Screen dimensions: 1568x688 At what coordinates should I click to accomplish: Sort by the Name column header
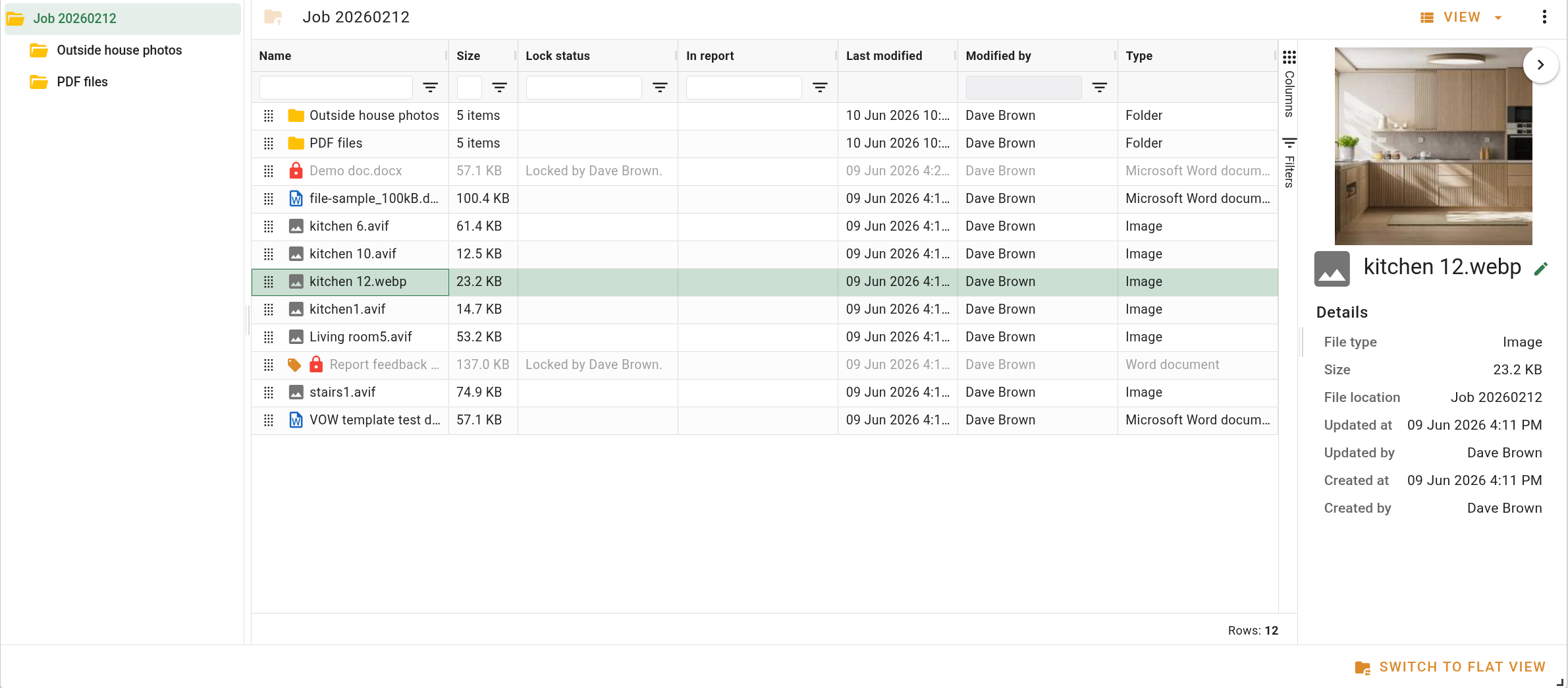(x=275, y=56)
